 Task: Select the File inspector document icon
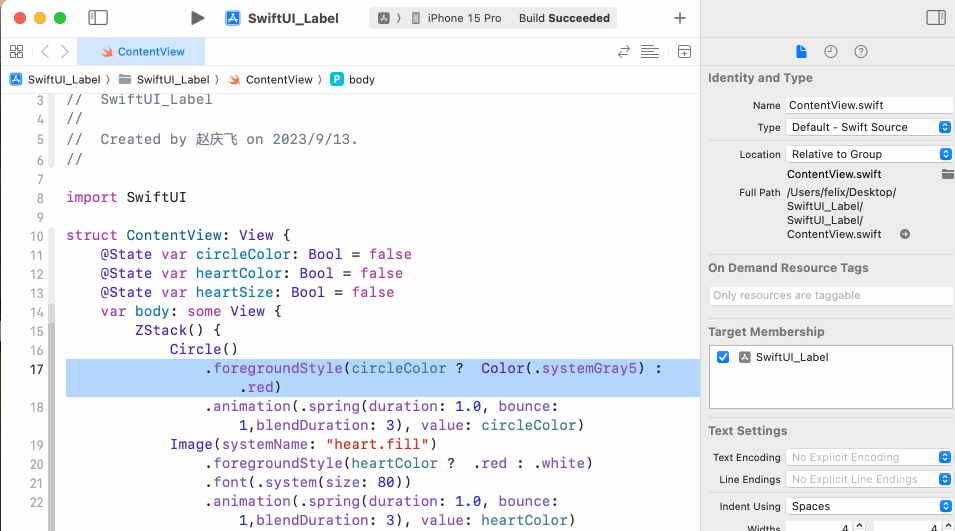pyautogui.click(x=801, y=52)
